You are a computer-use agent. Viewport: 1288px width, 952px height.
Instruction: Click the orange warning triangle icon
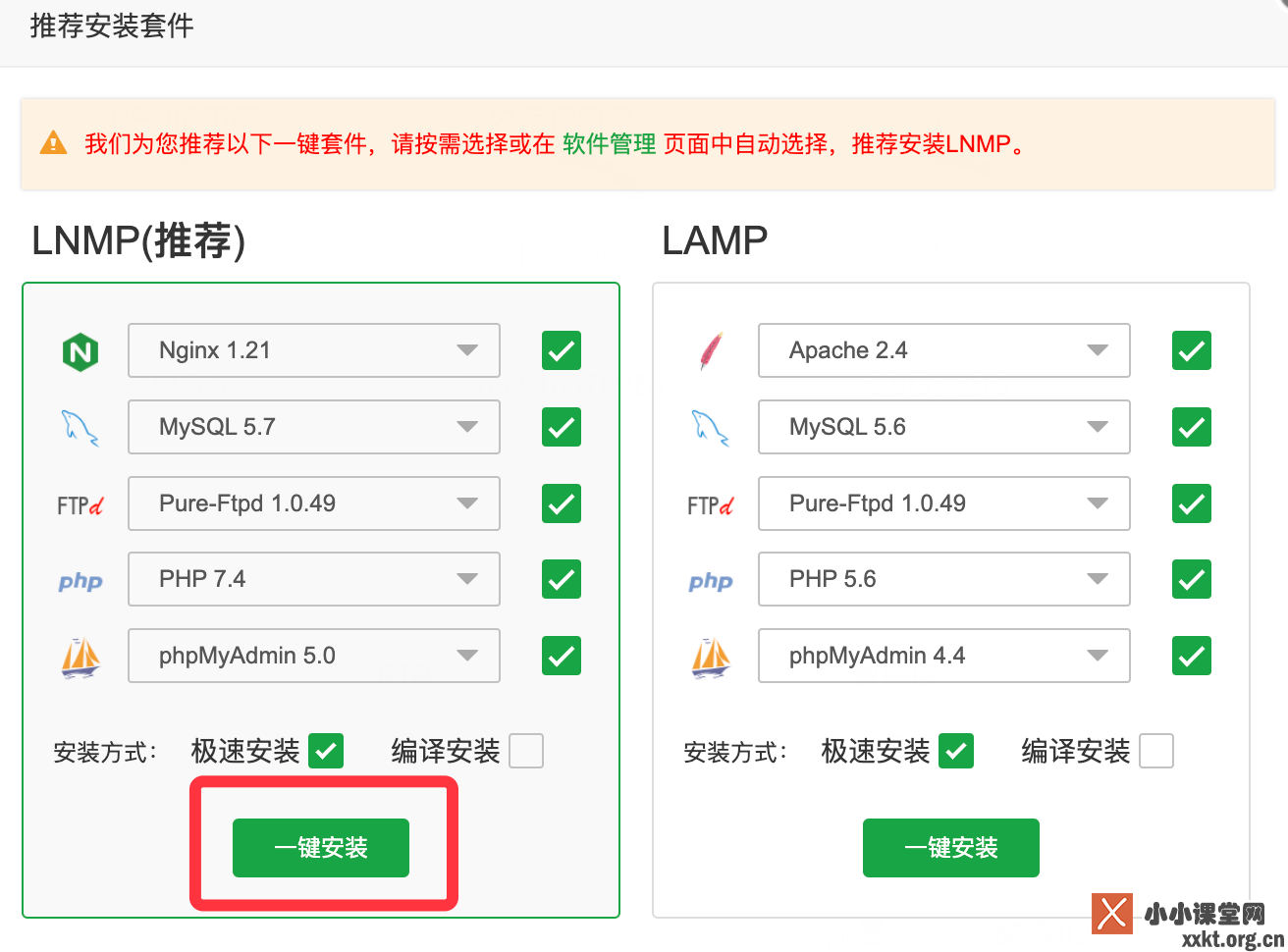[53, 143]
